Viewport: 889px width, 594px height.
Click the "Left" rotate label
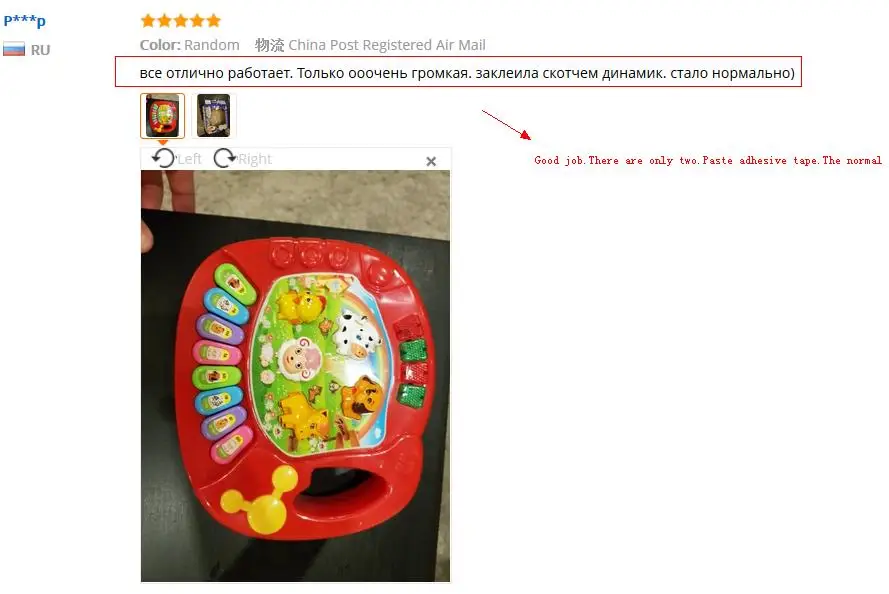pyautogui.click(x=189, y=159)
